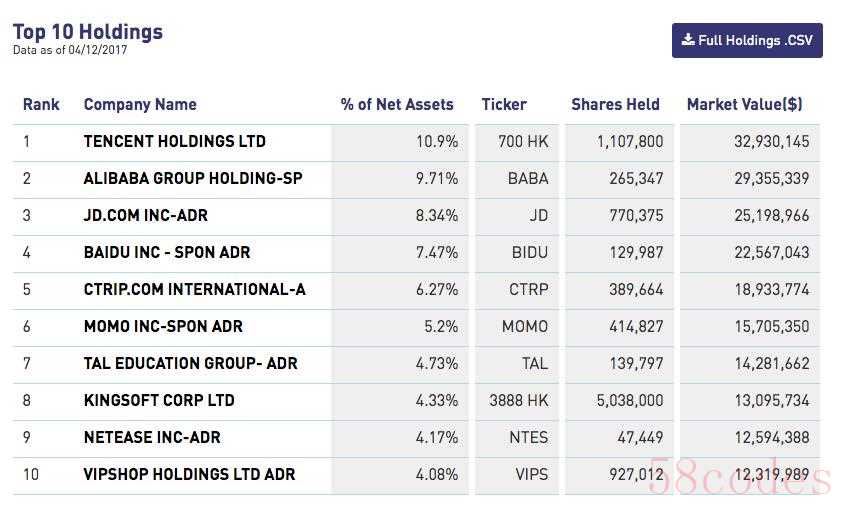847x507 pixels.
Task: Download the Full Holdings .CSV file
Action: point(747,41)
